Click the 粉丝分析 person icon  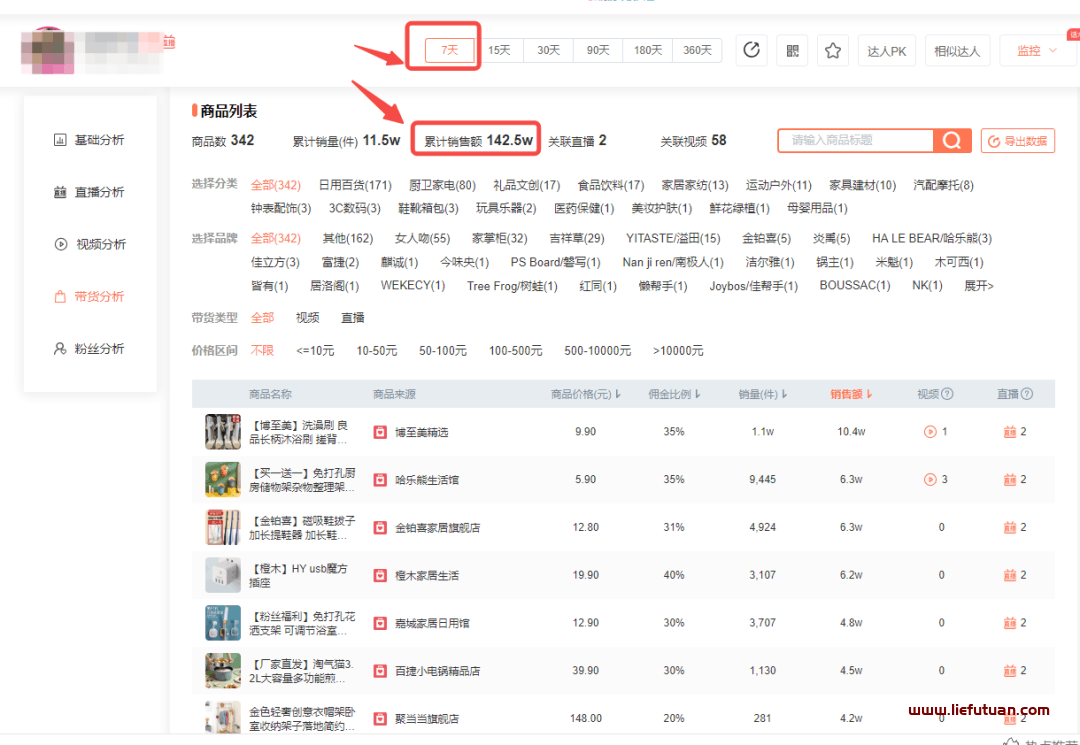click(x=60, y=348)
